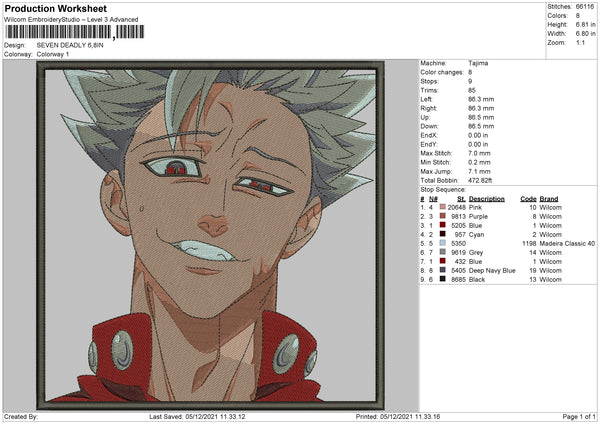Select the Total Bobbin value 472.82ft
Viewport: 600px width, 424px height.
click(x=480, y=180)
